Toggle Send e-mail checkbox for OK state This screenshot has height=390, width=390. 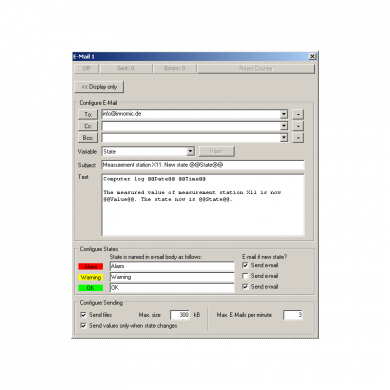pyautogui.click(x=245, y=287)
